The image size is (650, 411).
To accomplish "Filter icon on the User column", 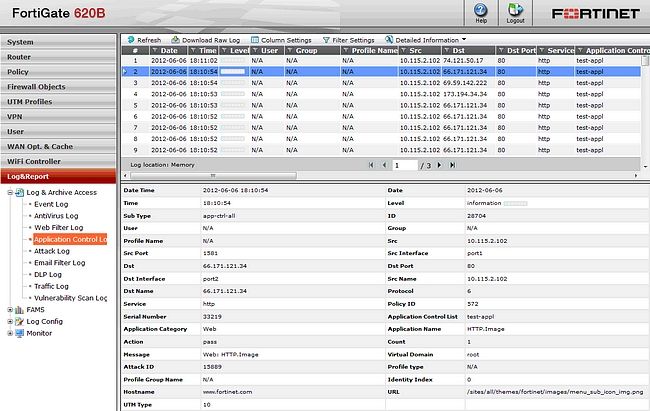I will (255, 51).
